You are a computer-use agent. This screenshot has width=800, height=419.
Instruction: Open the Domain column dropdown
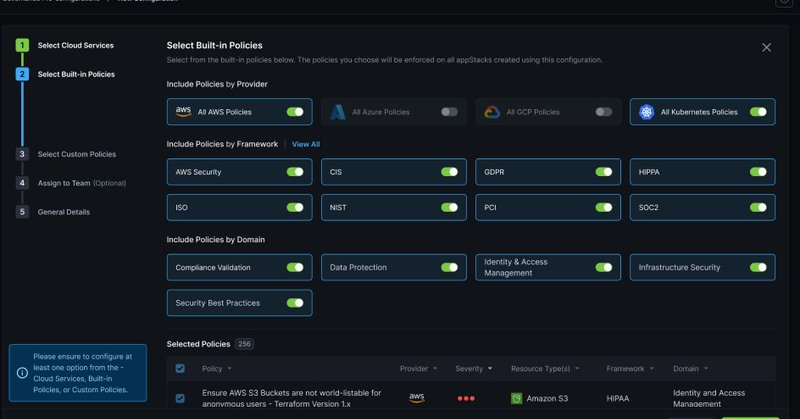[706, 368]
